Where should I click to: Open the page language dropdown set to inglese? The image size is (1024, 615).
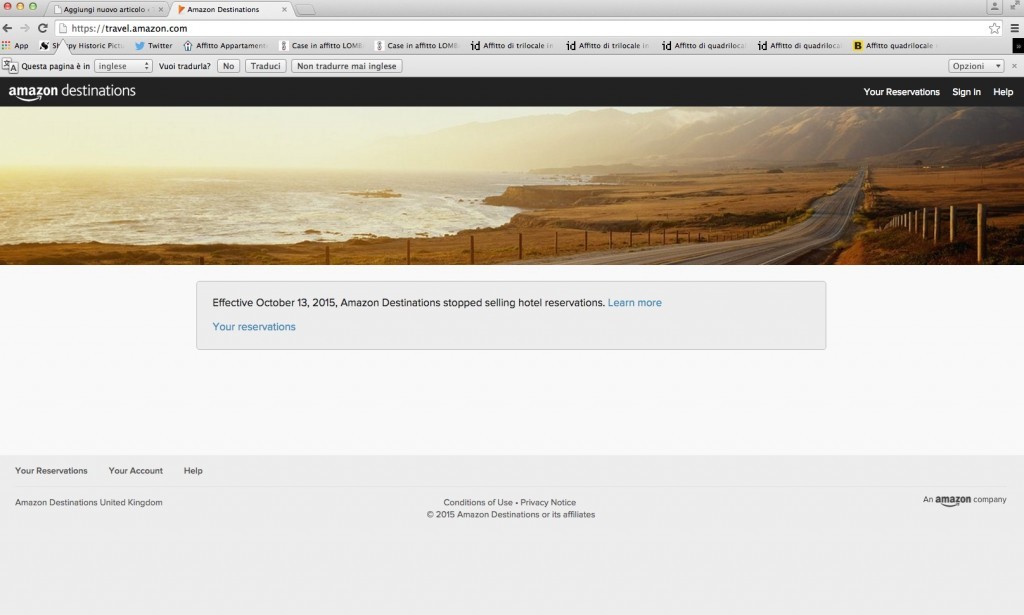(x=122, y=66)
